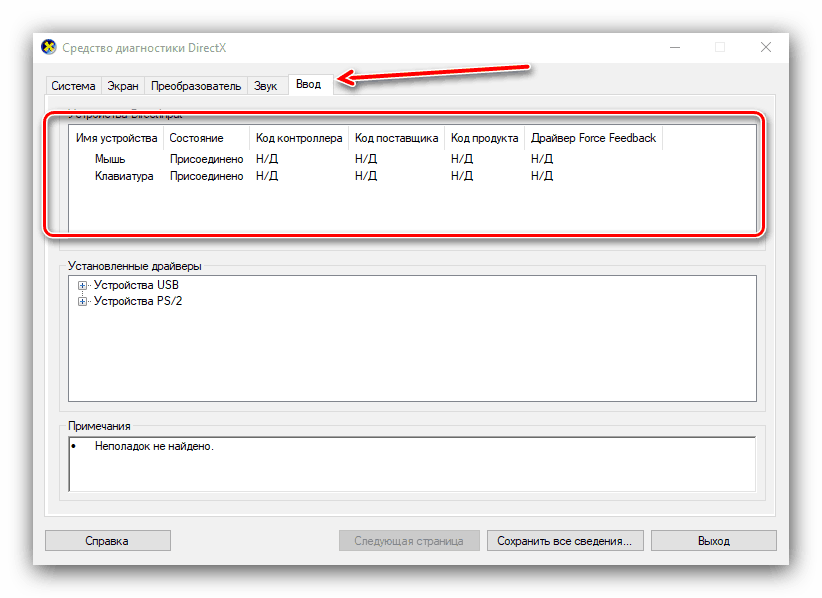Select the Устройства PS/2 tree item label
This screenshot has width=822, height=598.
[138, 301]
